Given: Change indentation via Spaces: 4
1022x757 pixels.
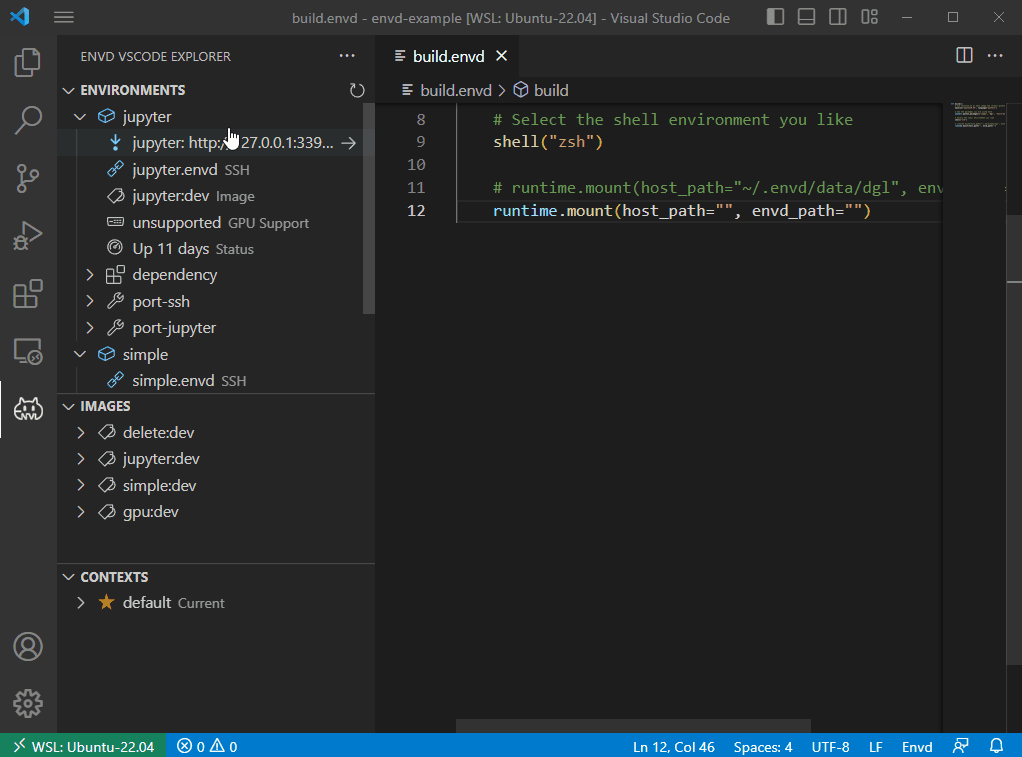Looking at the screenshot, I should click(763, 747).
